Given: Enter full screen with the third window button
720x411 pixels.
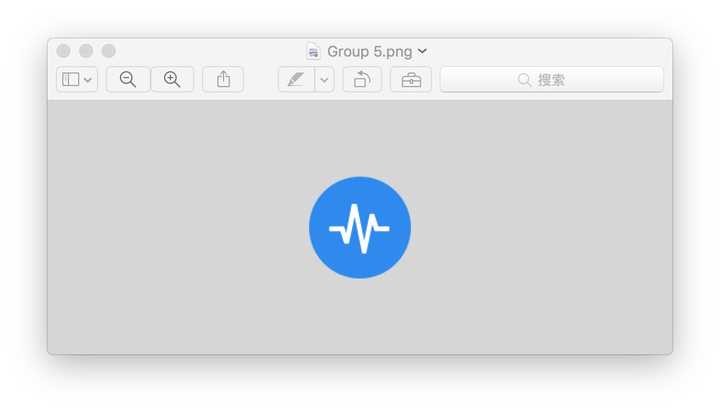Looking at the screenshot, I should click(109, 51).
